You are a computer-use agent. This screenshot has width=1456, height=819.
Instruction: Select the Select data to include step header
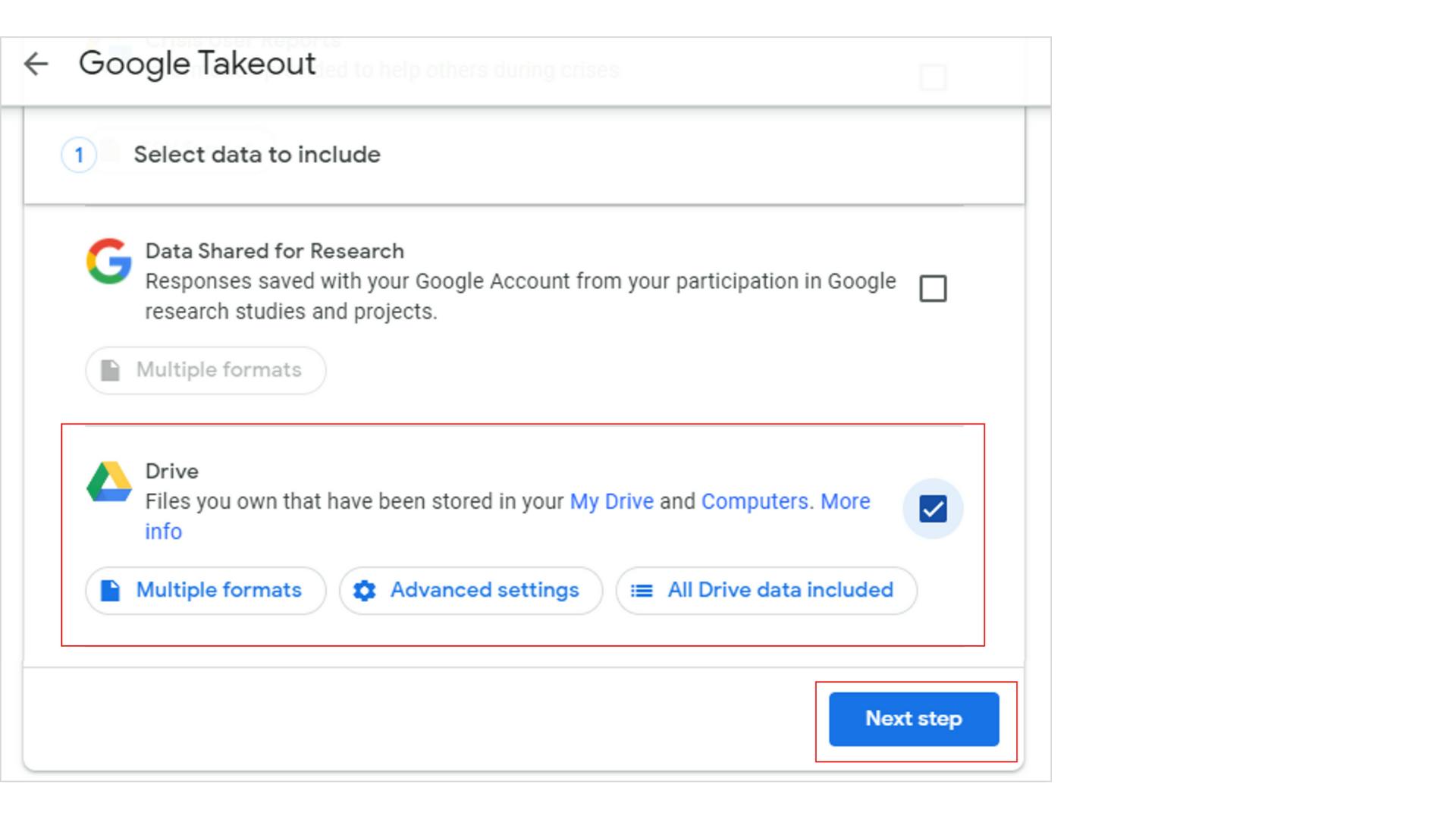point(257,155)
